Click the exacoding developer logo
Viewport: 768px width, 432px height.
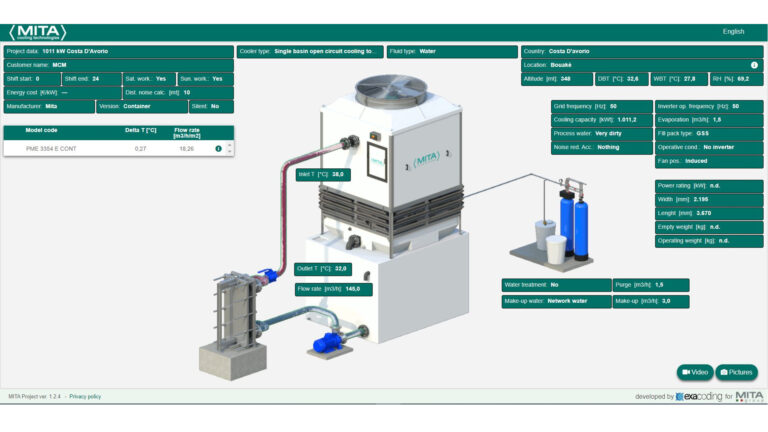[x=699, y=397]
